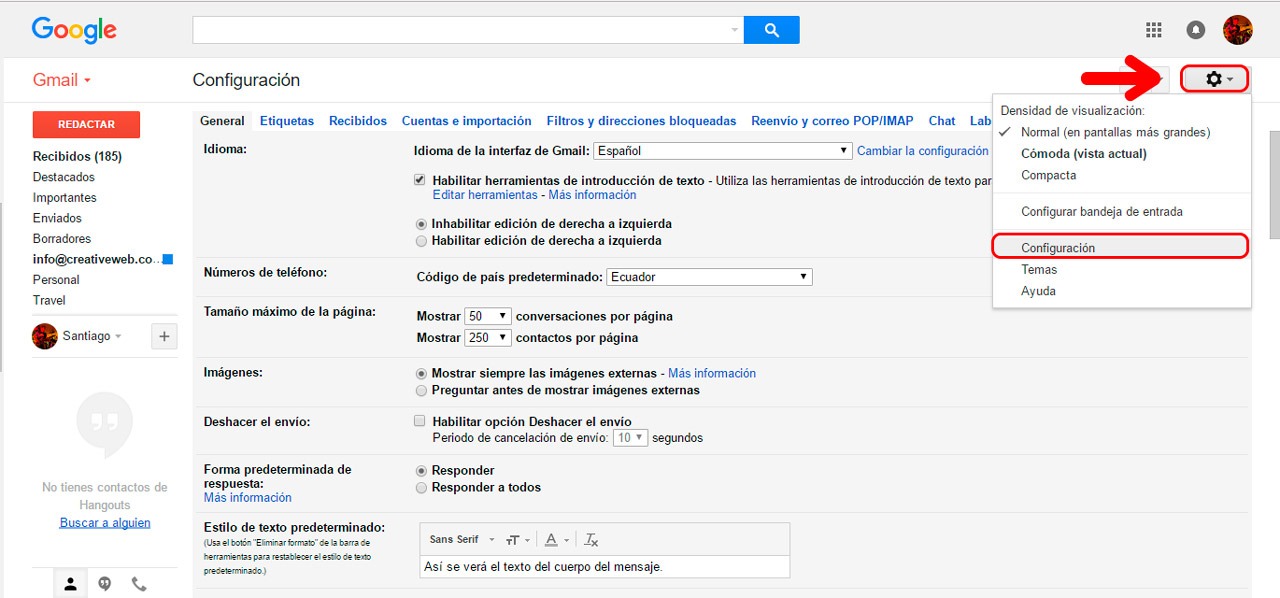
Task: Choose Responder a todos default reply
Action: click(421, 487)
